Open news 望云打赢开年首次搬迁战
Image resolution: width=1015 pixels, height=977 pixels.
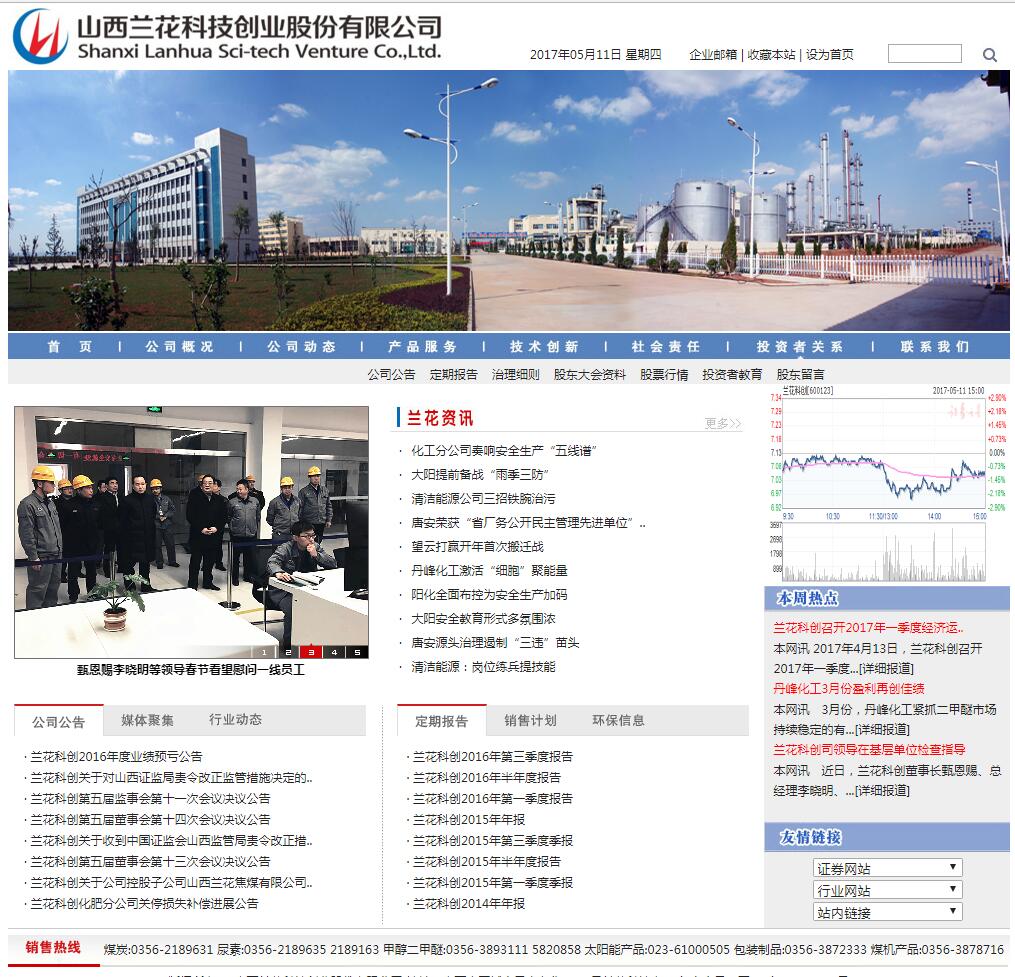[477, 546]
